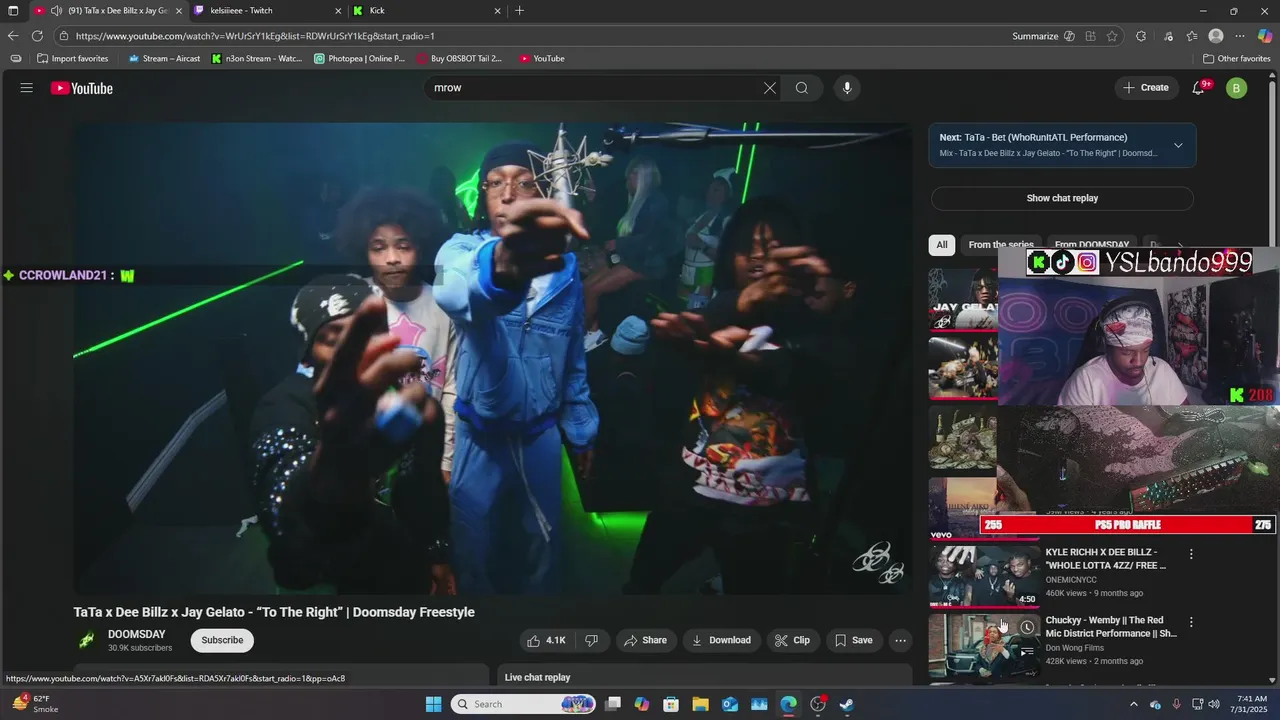Open the KYLE RICHH video thumbnail
This screenshot has height=720, width=1280.
click(984, 576)
